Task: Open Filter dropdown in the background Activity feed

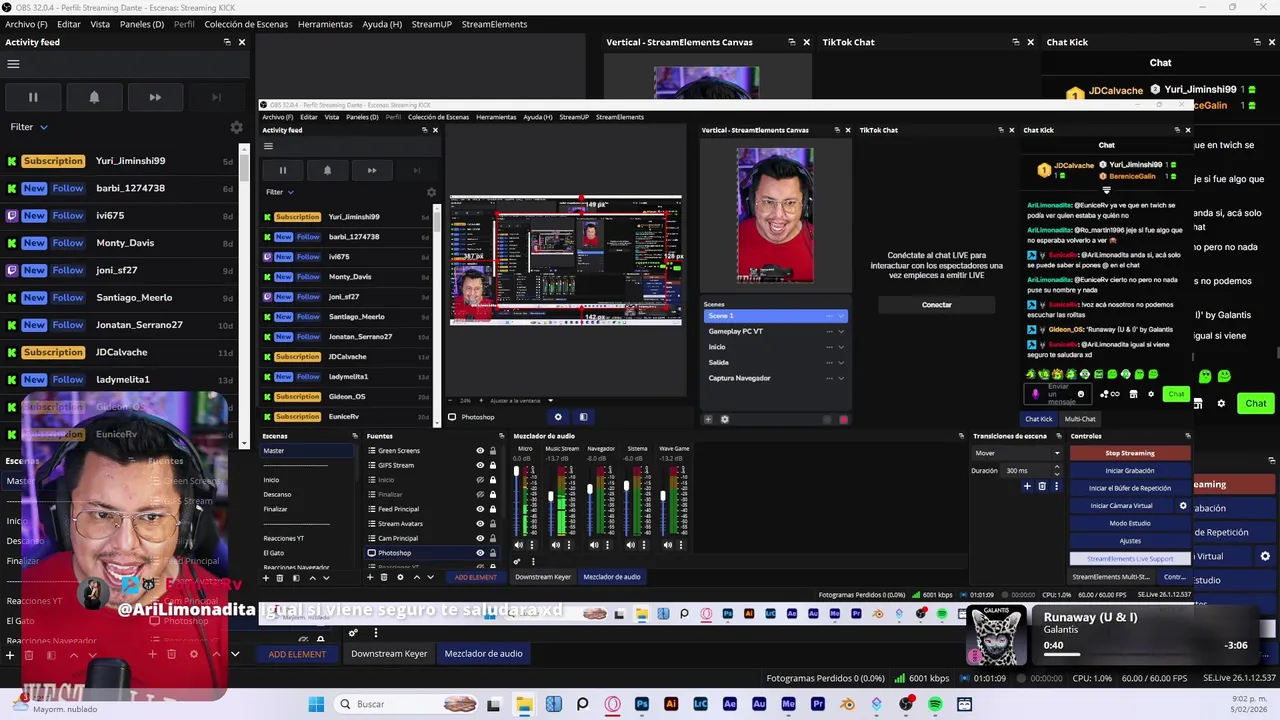Action: [x=29, y=127]
